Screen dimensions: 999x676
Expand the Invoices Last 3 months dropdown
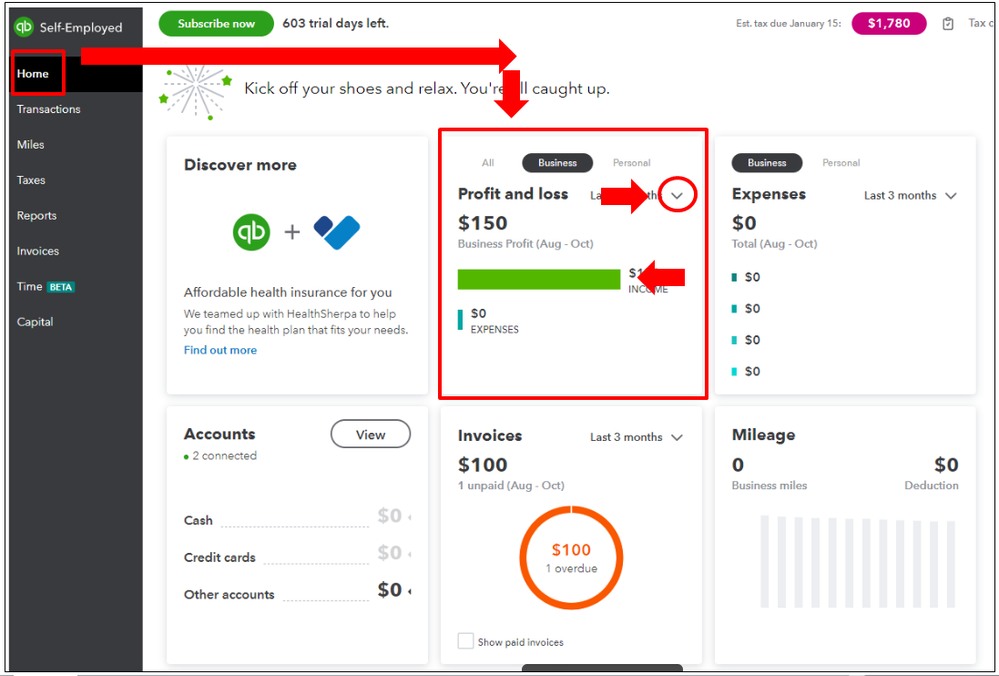[636, 437]
